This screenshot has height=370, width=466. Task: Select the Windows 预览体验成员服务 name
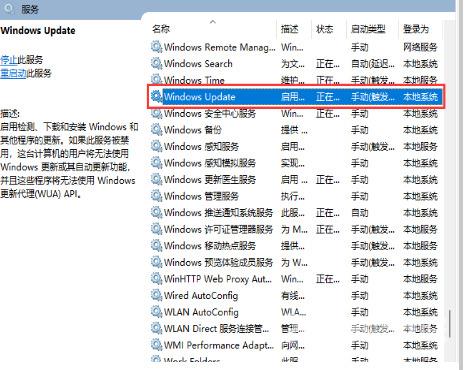[218, 262]
